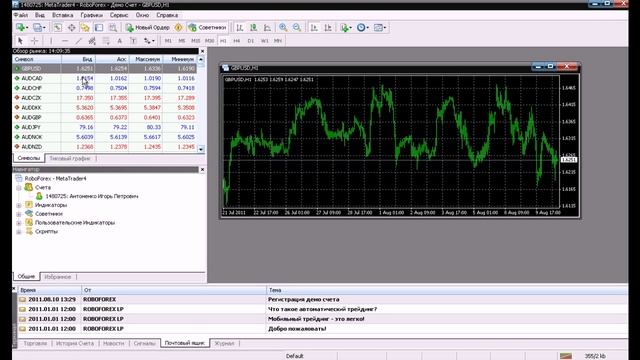Toggle the Navigator panel toolbar icon

85,27
